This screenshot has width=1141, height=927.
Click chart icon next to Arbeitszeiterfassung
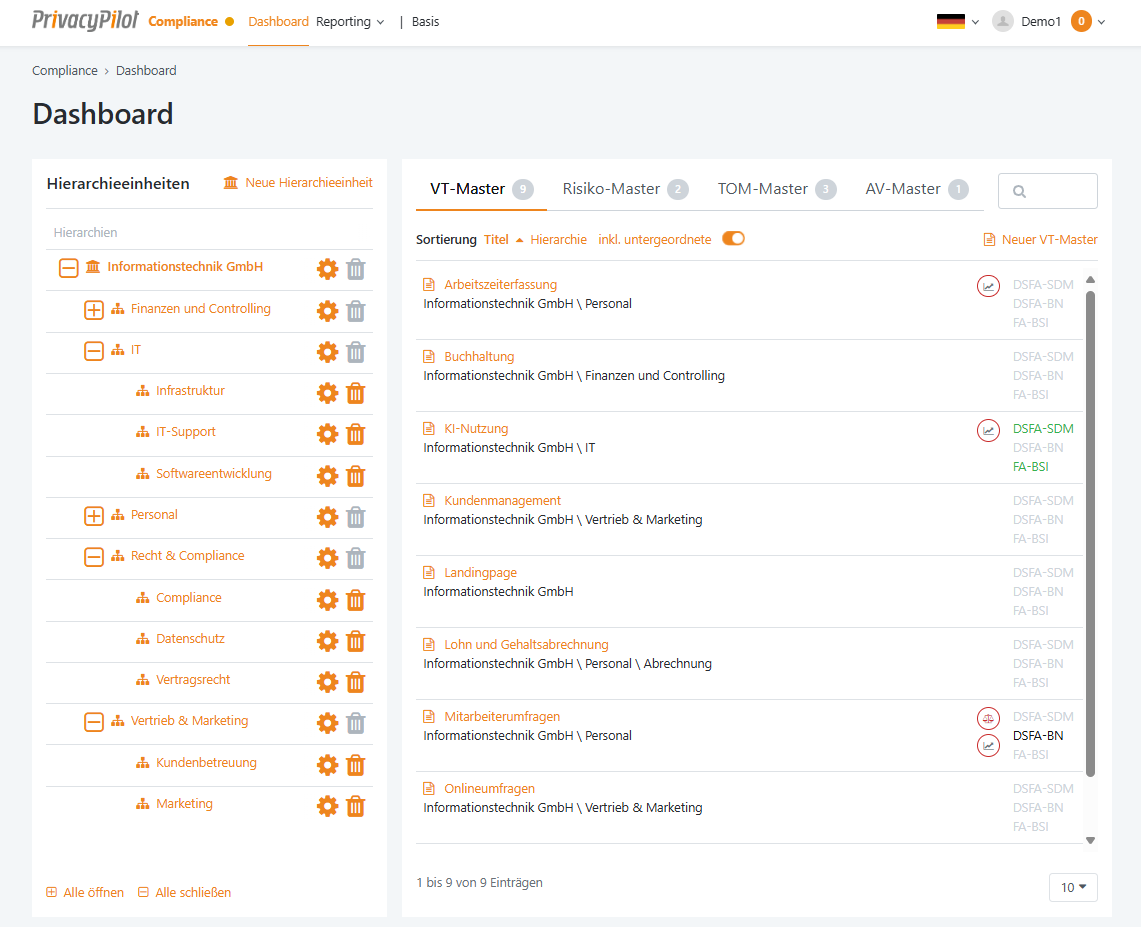point(988,286)
